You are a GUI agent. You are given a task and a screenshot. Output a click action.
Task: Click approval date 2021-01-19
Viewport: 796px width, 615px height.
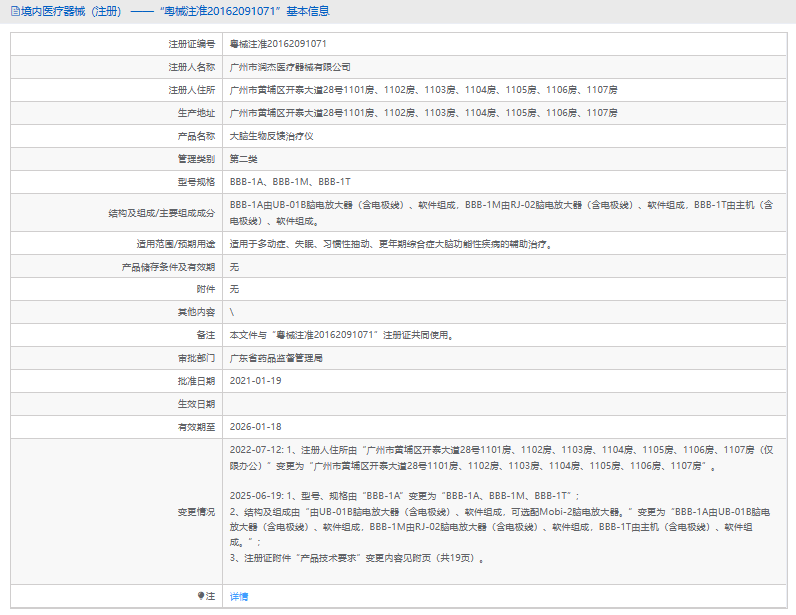click(255, 381)
